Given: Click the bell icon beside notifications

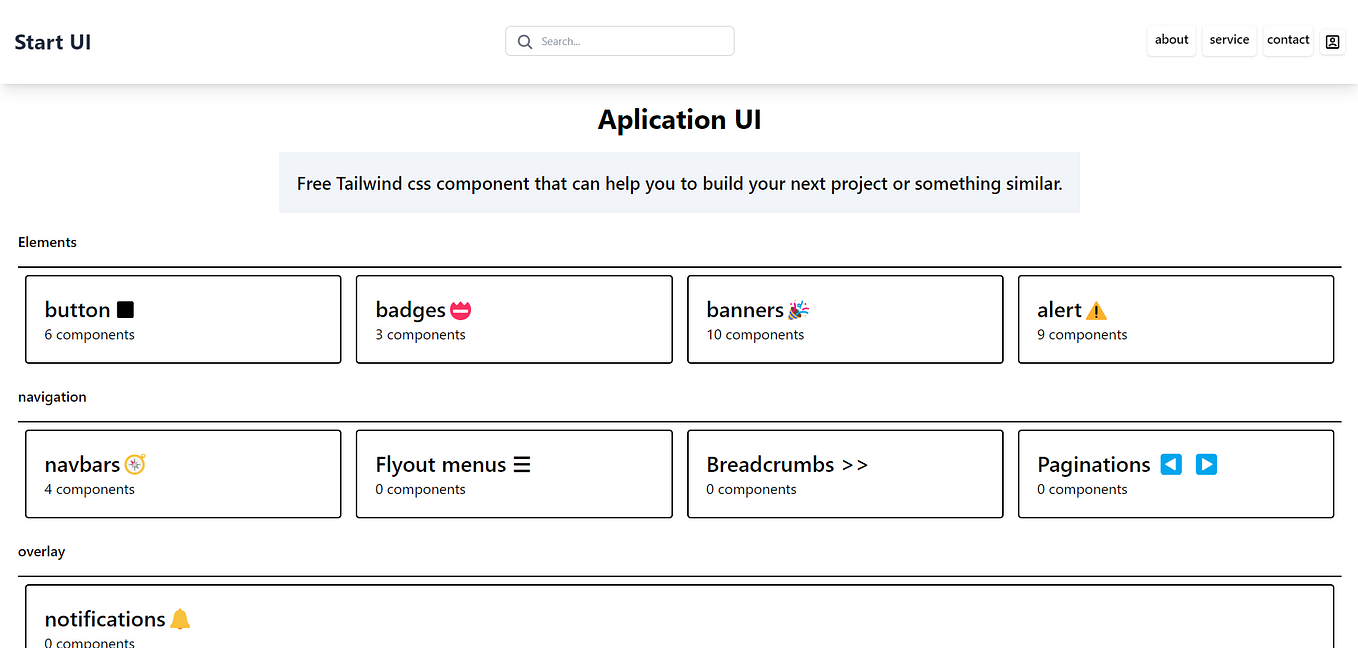Looking at the screenshot, I should point(180,619).
